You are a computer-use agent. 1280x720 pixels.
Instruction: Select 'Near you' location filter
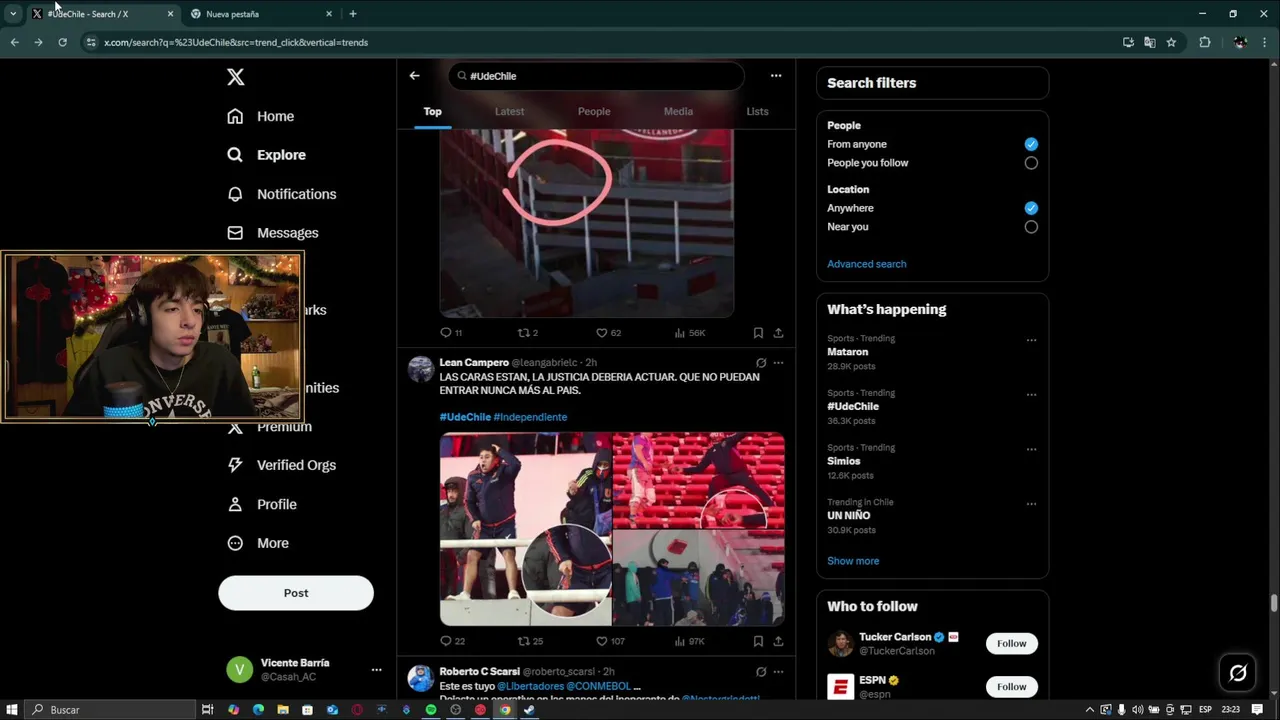pyautogui.click(x=1031, y=227)
